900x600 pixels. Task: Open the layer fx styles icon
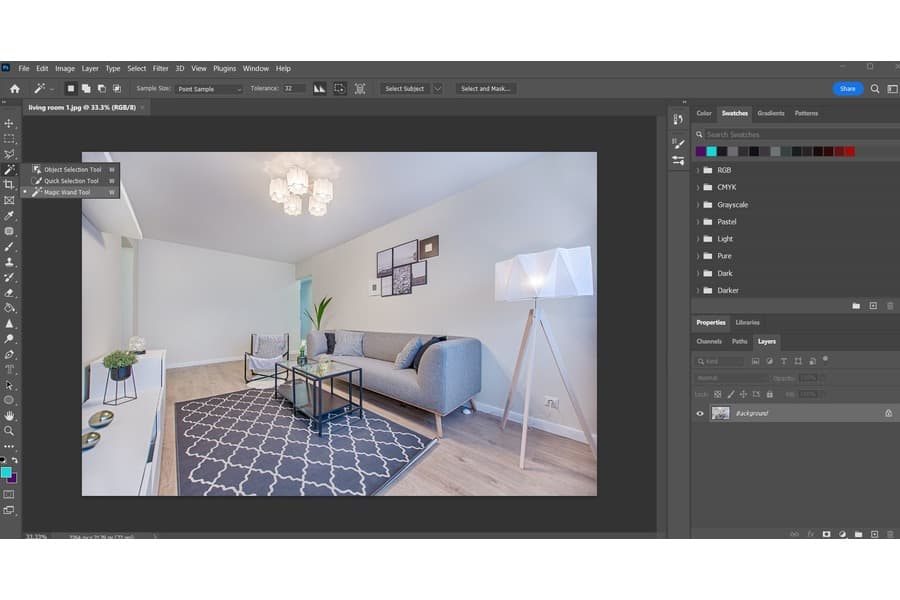810,534
